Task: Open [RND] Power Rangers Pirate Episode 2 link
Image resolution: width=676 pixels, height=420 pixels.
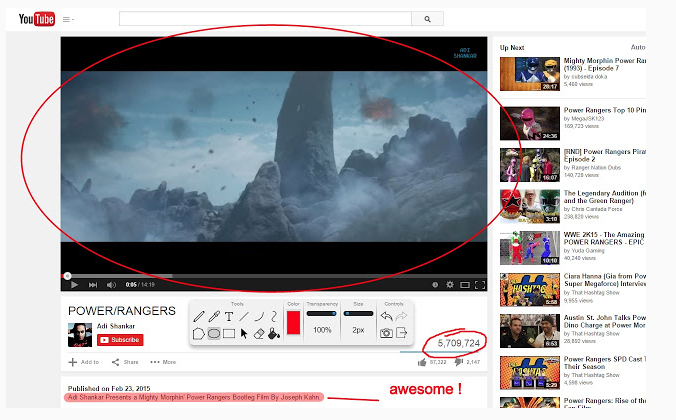Action: 604,155
